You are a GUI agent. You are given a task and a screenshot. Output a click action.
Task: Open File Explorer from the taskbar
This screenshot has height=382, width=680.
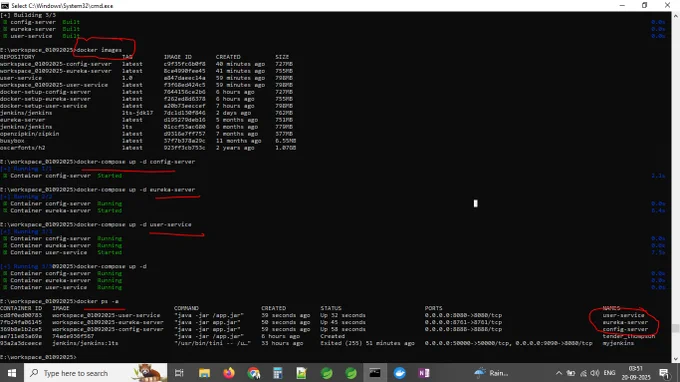[204, 373]
